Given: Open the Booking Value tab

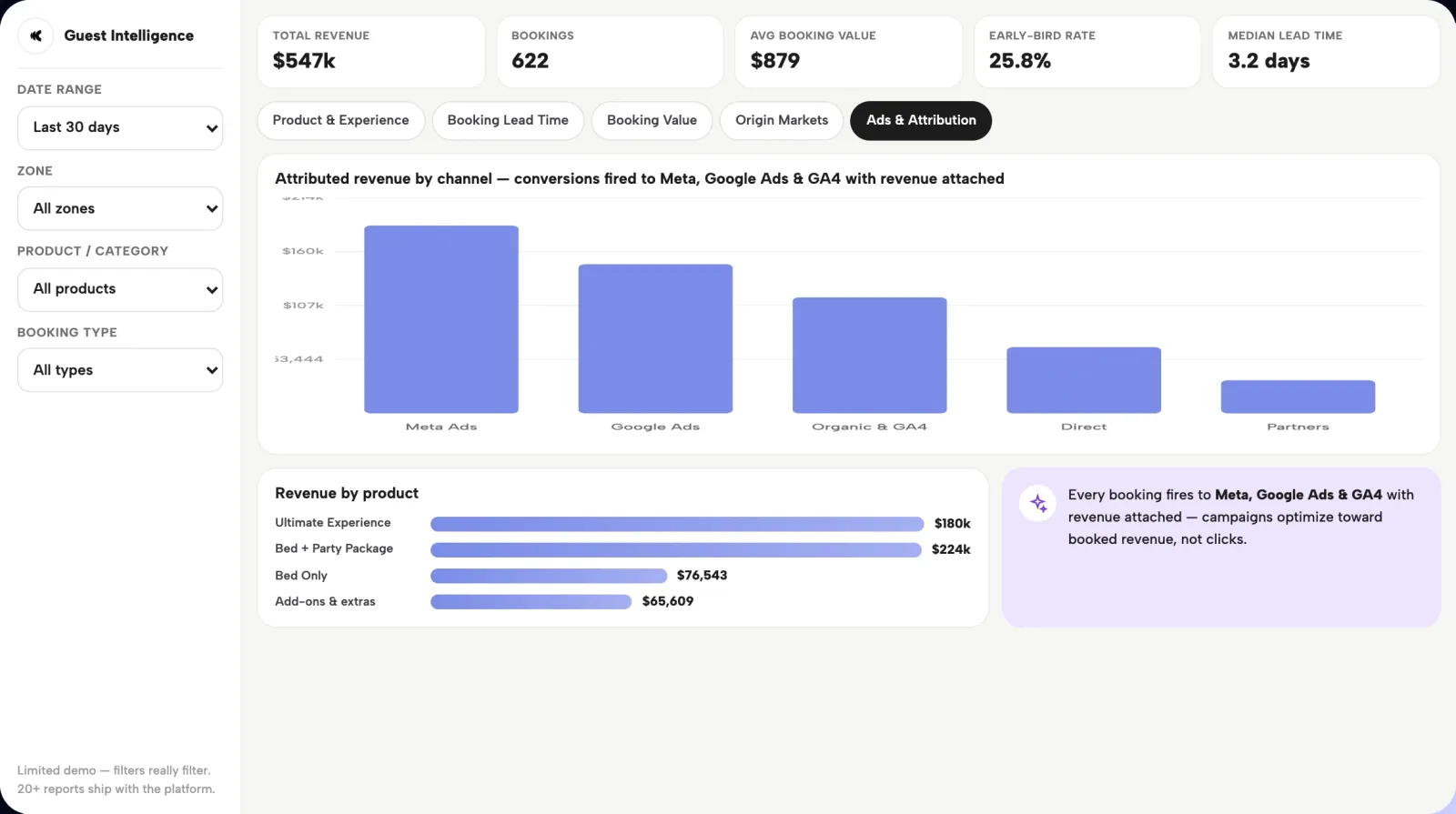Looking at the screenshot, I should point(652,121).
